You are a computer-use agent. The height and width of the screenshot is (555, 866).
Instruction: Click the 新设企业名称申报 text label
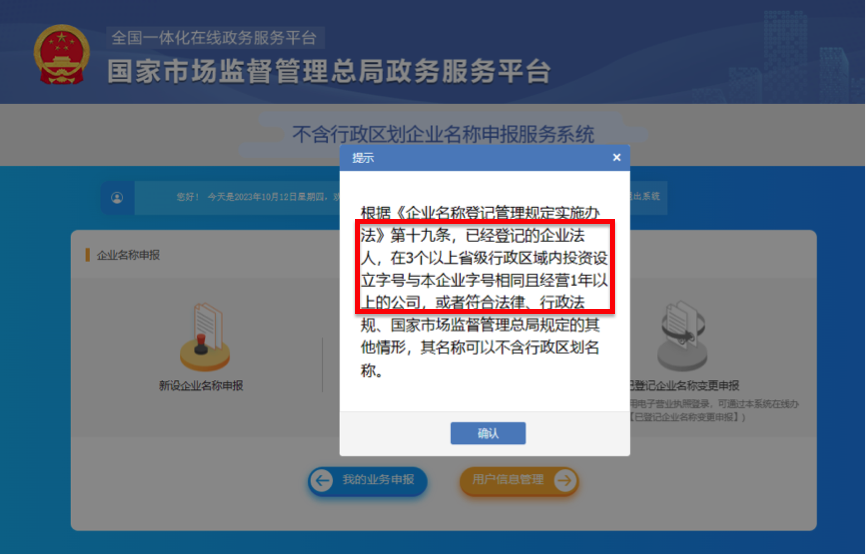[x=201, y=385]
